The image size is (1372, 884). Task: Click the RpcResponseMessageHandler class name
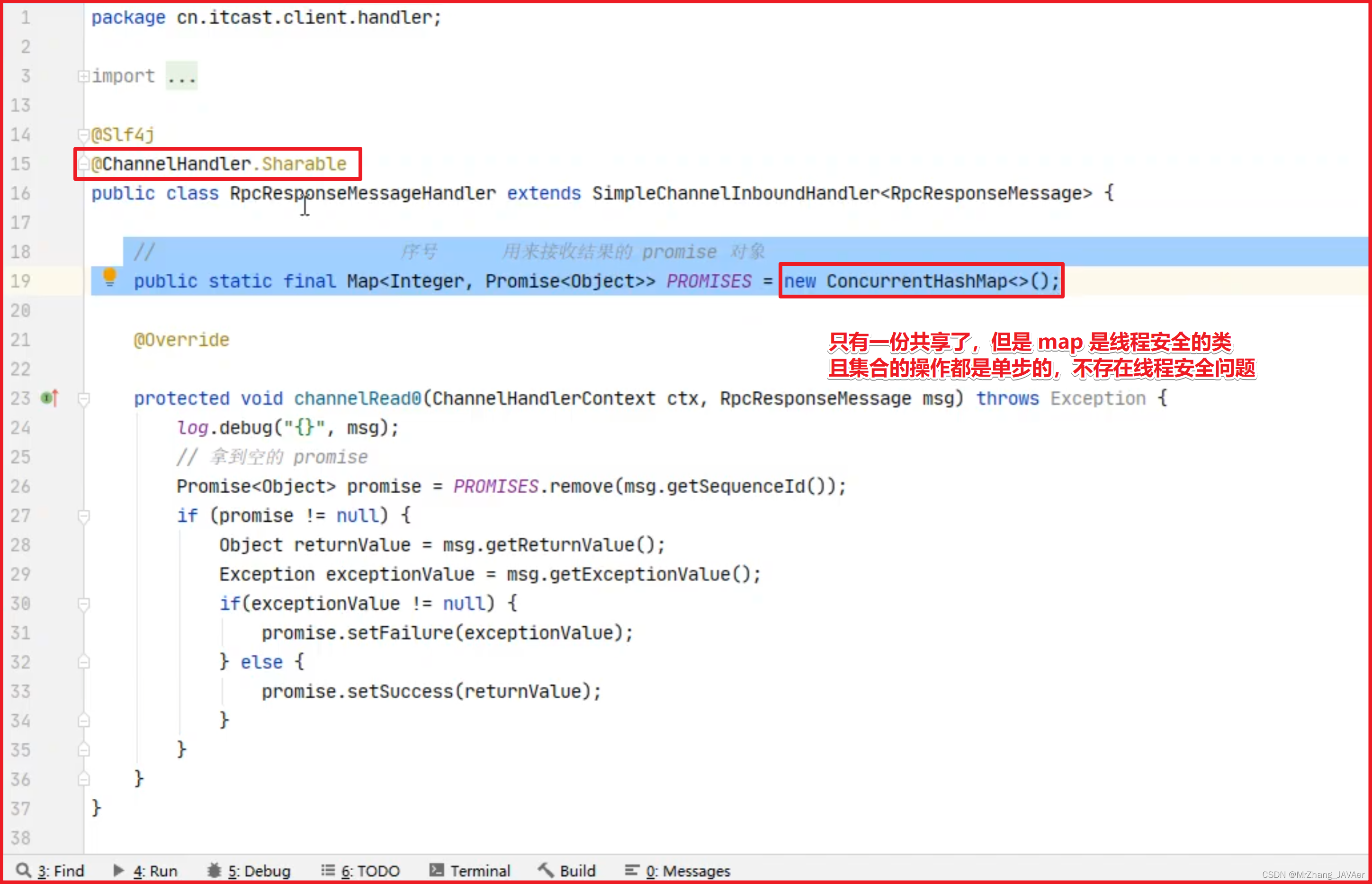click(x=363, y=193)
